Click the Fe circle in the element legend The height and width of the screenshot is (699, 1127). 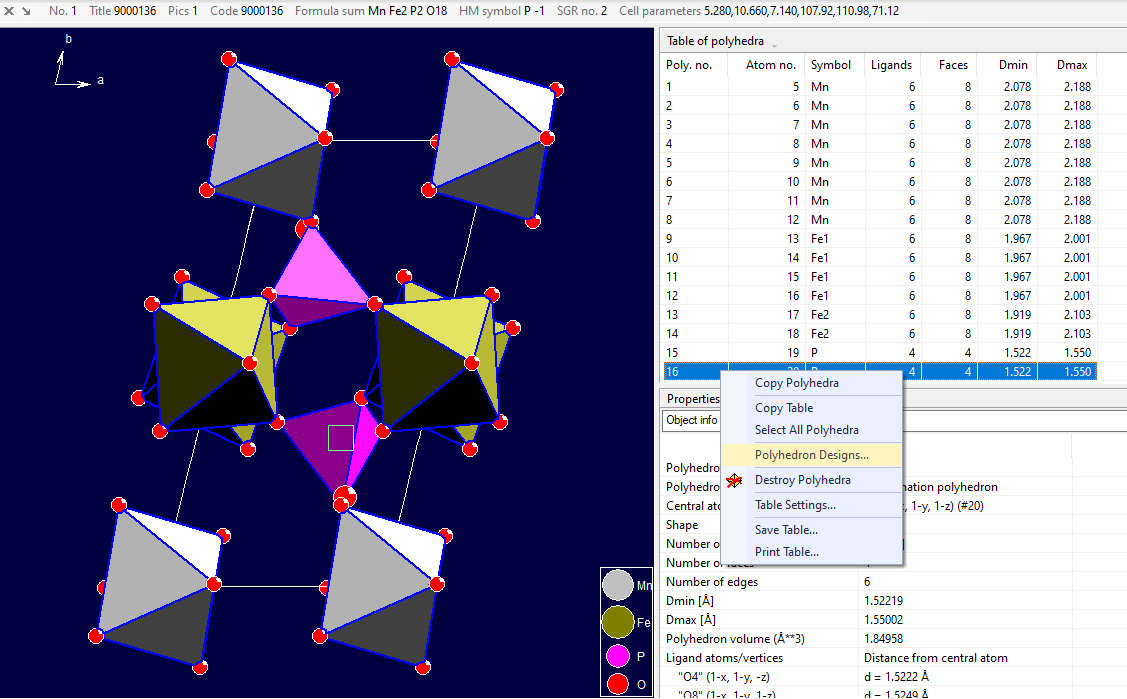[x=618, y=620]
